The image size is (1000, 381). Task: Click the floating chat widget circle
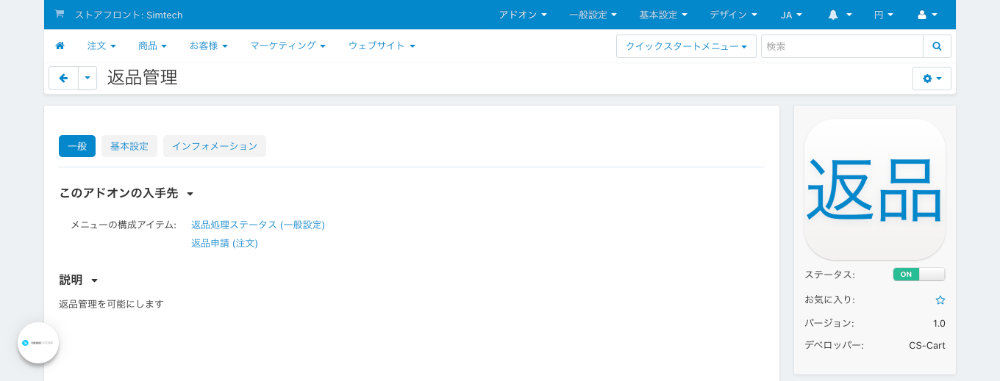click(x=38, y=343)
